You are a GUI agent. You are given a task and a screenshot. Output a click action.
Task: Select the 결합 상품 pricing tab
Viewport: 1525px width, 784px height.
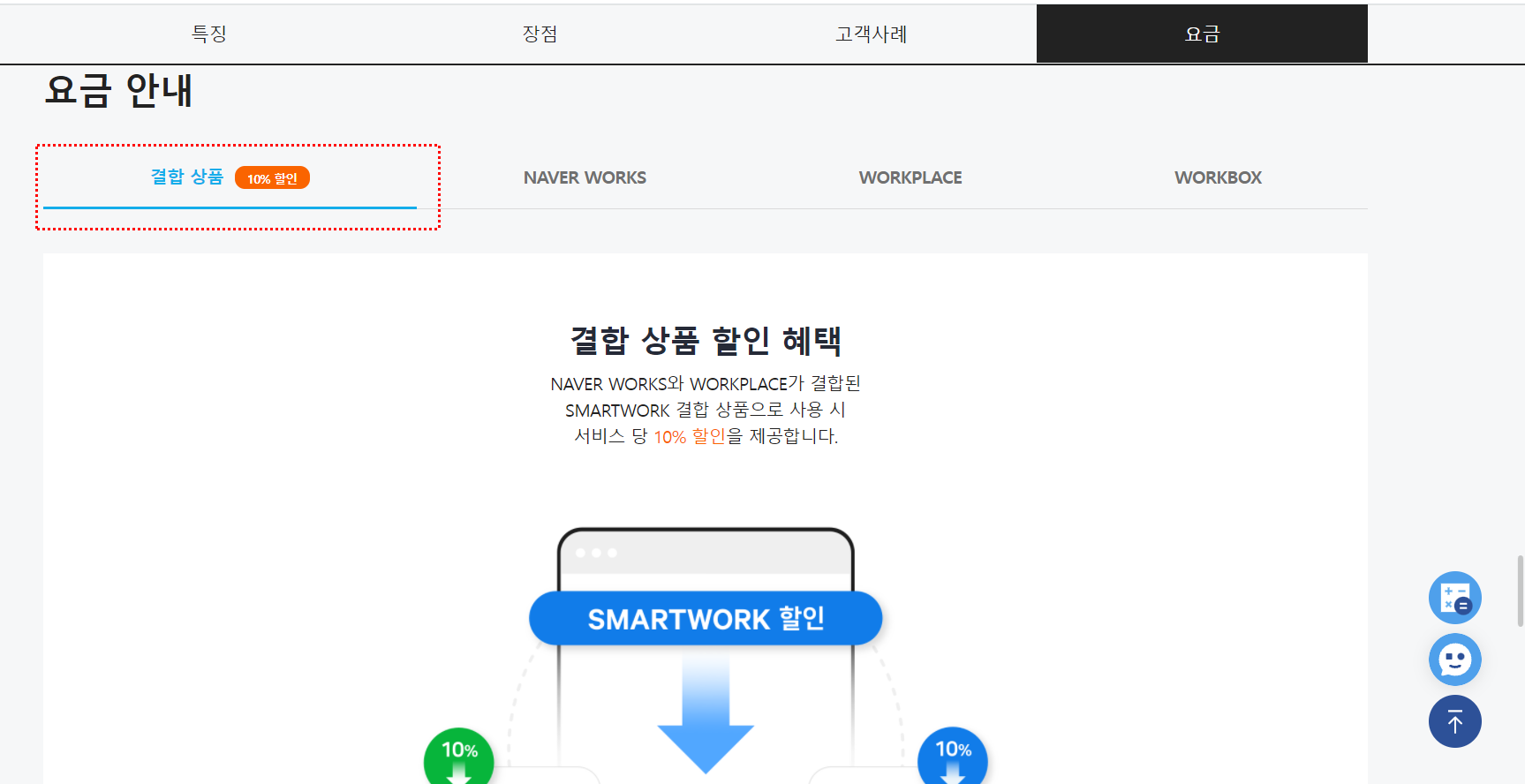[x=230, y=177]
